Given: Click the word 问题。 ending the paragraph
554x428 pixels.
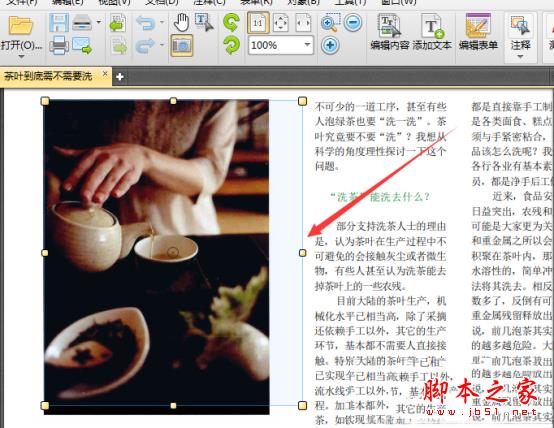Looking at the screenshot, I should [327, 166].
